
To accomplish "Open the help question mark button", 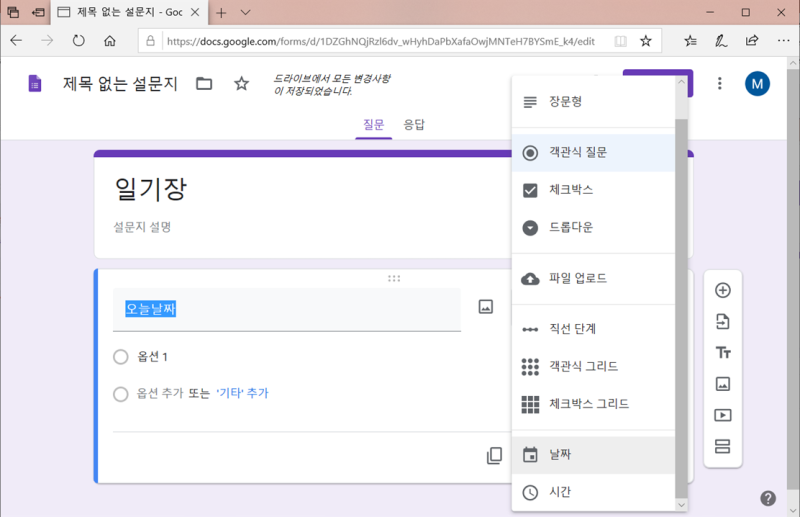I will [768, 498].
